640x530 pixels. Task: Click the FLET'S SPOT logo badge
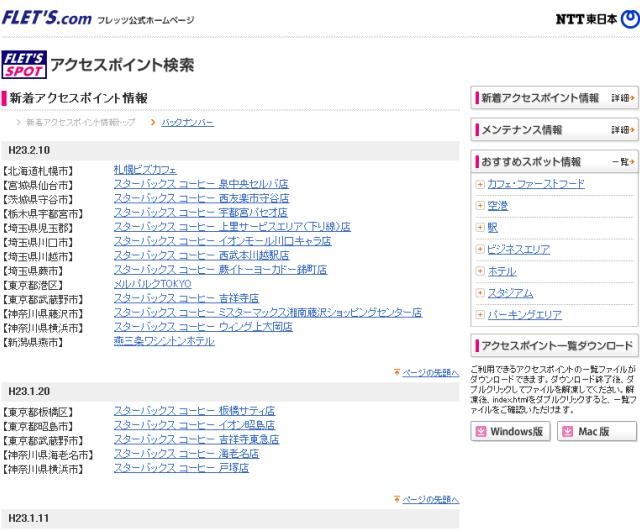24,65
